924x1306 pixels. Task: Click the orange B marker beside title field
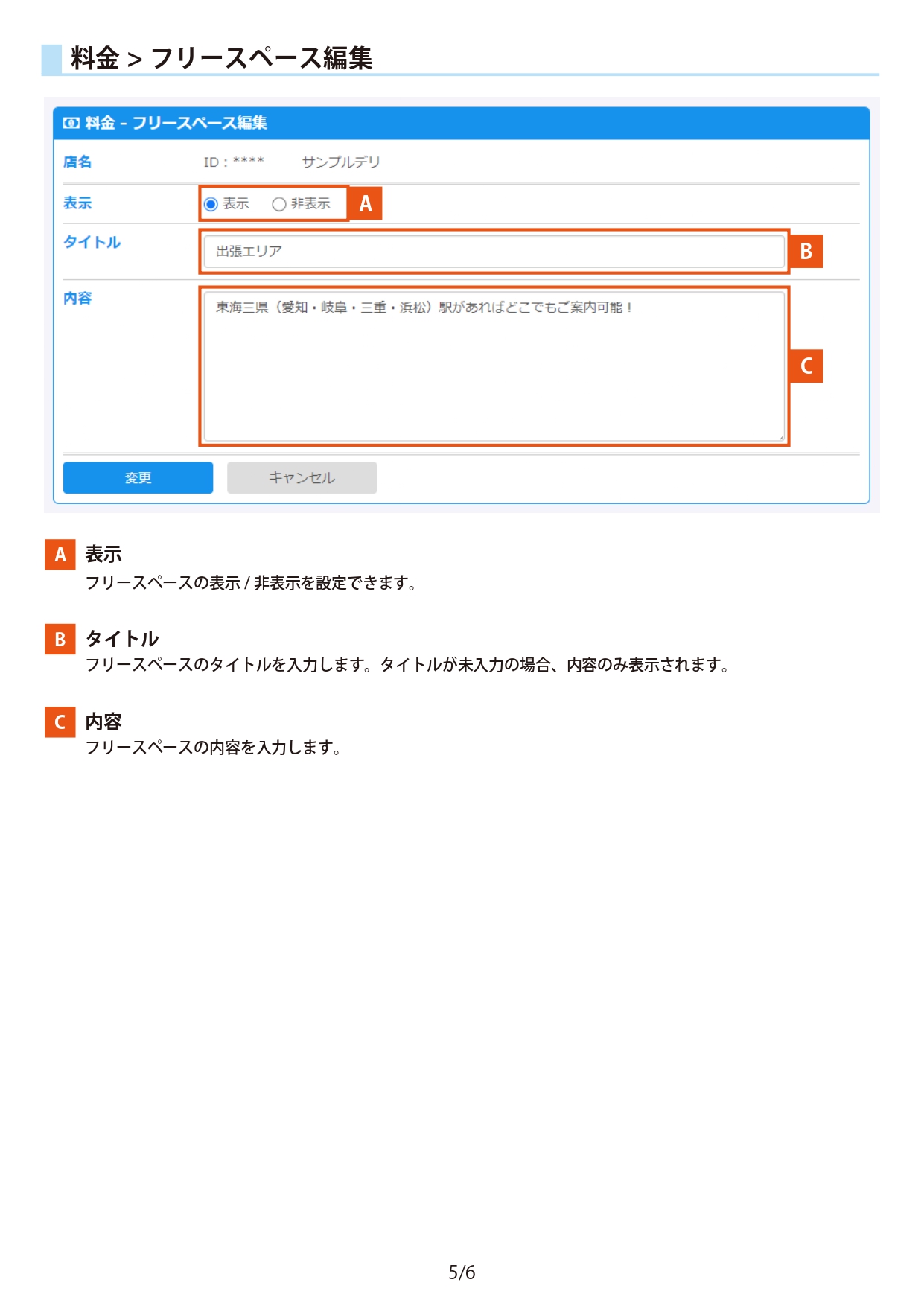coord(806,252)
